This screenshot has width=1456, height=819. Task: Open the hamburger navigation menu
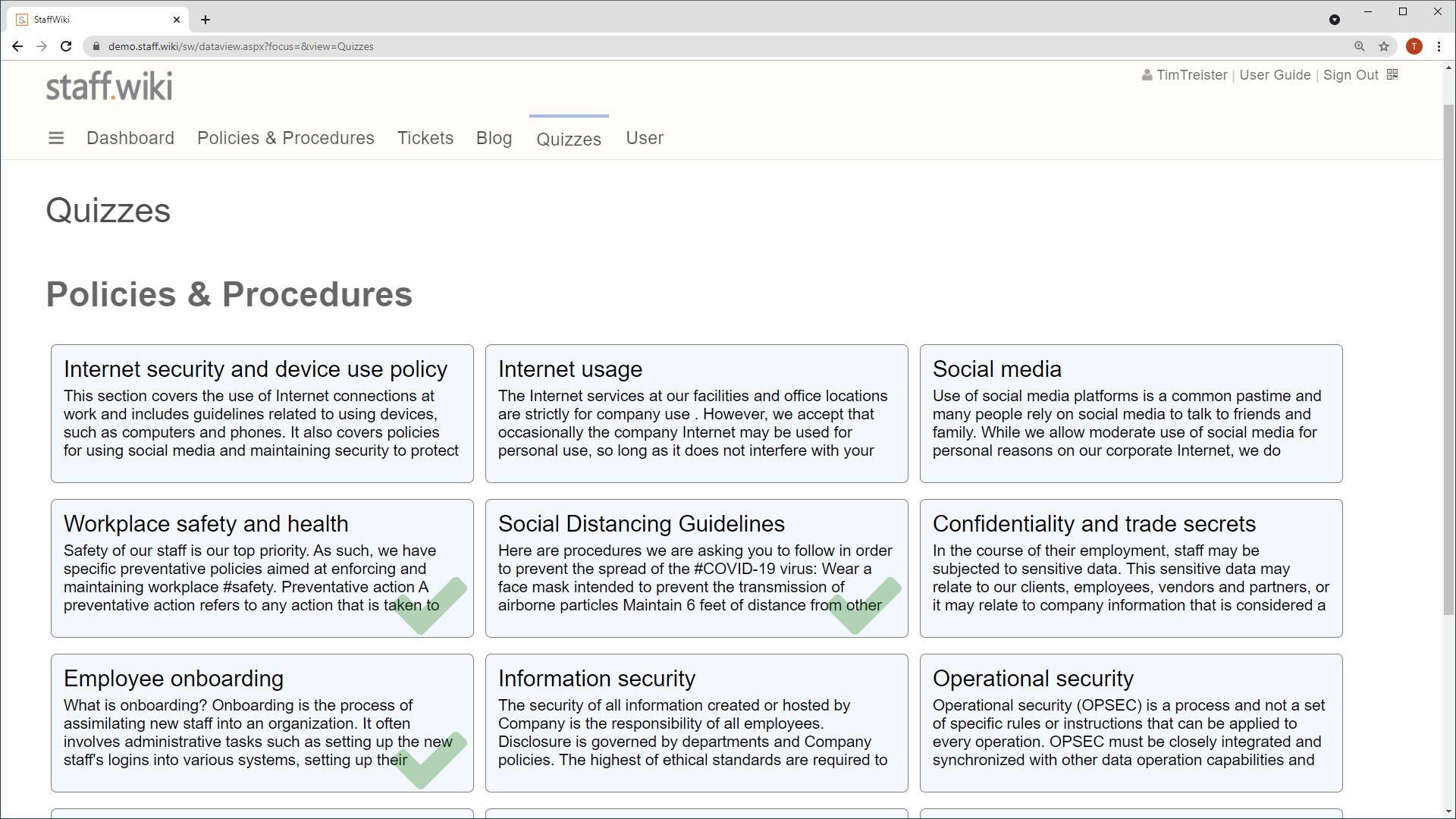56,138
